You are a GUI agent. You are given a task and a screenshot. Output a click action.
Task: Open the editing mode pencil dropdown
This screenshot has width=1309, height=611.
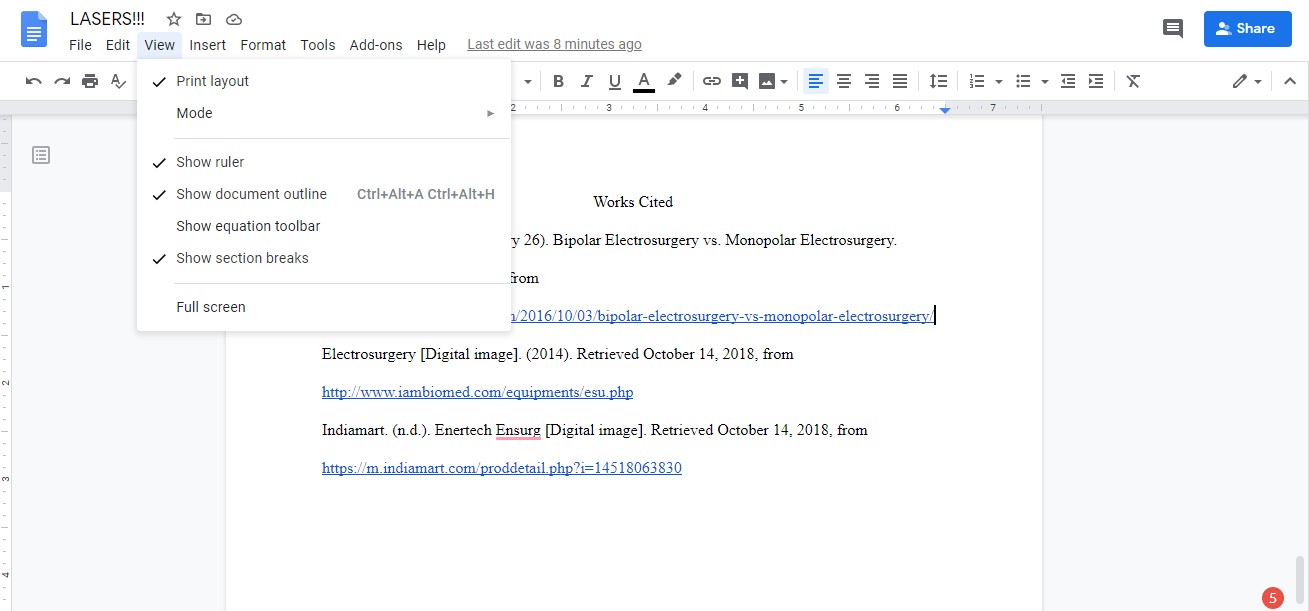point(1247,81)
